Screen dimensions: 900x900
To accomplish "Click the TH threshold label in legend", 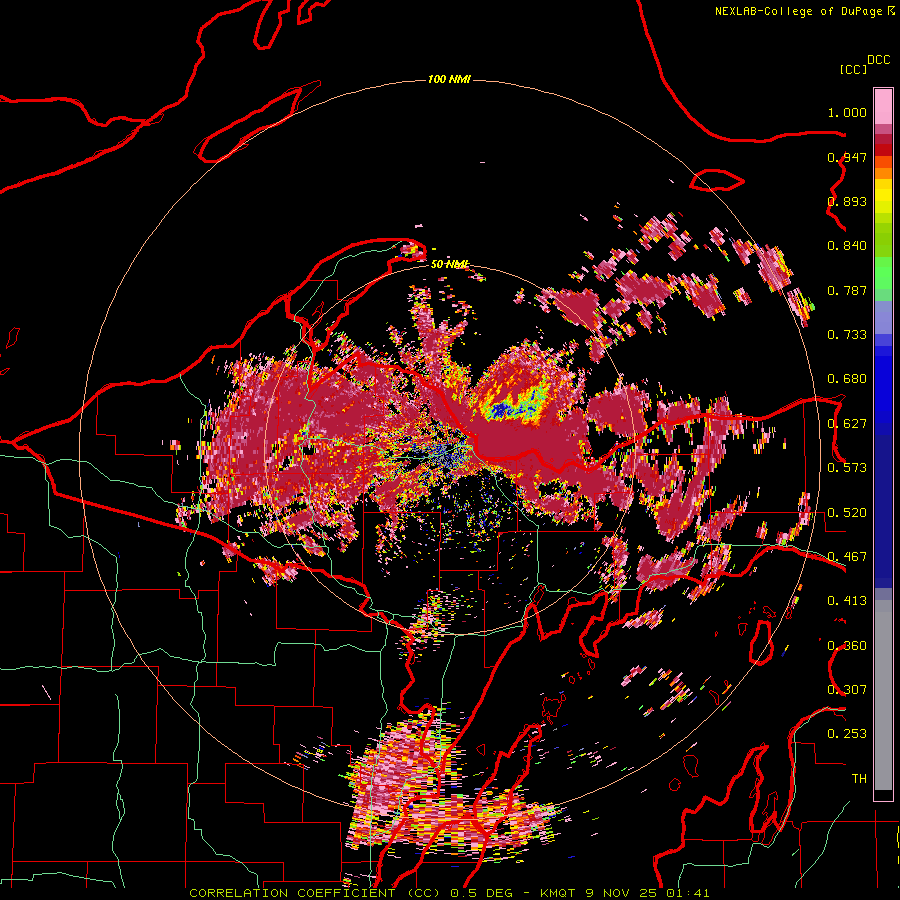I will click(x=859, y=779).
